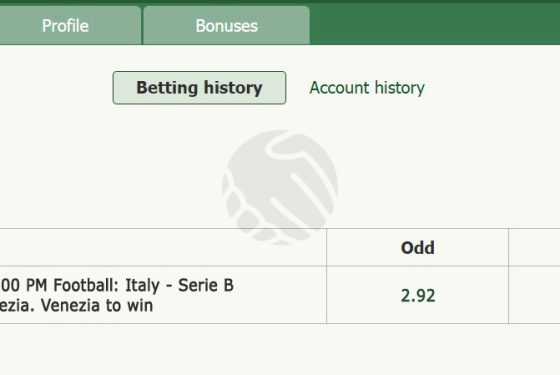The width and height of the screenshot is (560, 375).
Task: Click the empty cell right of 2.92
Action: 534,295
